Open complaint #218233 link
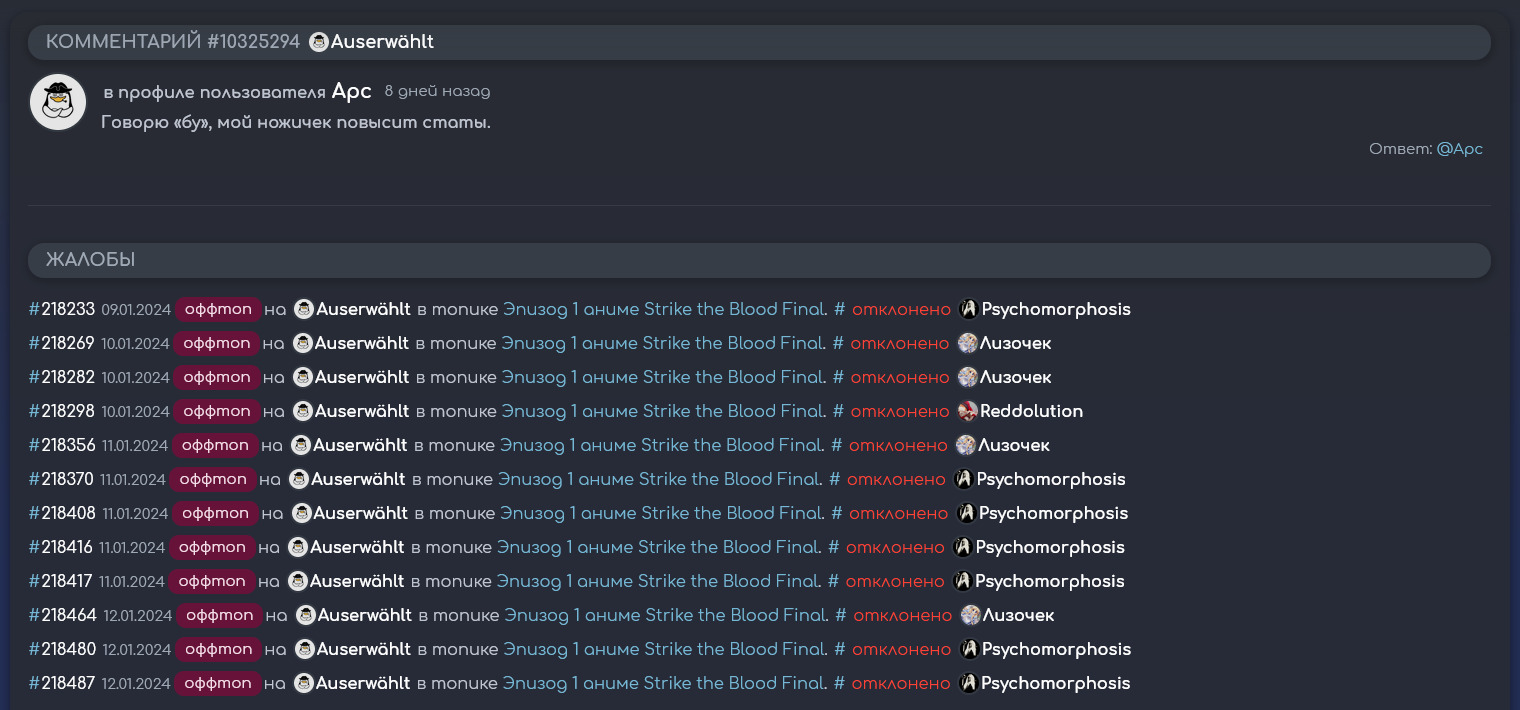This screenshot has width=1520, height=710. tap(62, 310)
